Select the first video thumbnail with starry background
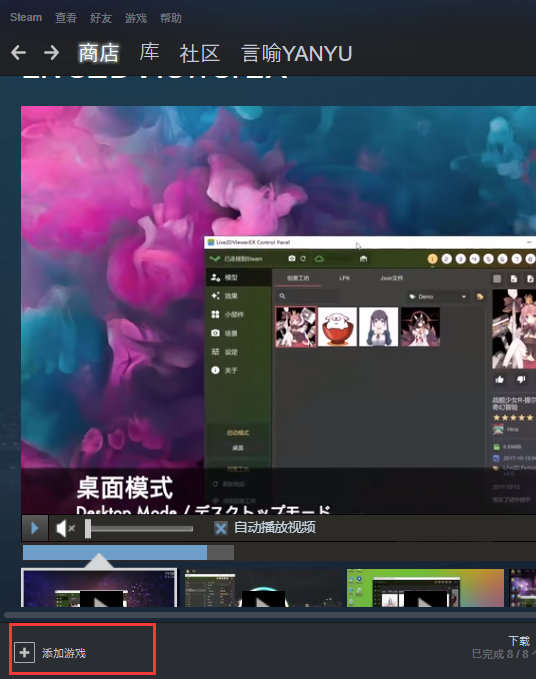The height and width of the screenshot is (679, 536). point(99,588)
